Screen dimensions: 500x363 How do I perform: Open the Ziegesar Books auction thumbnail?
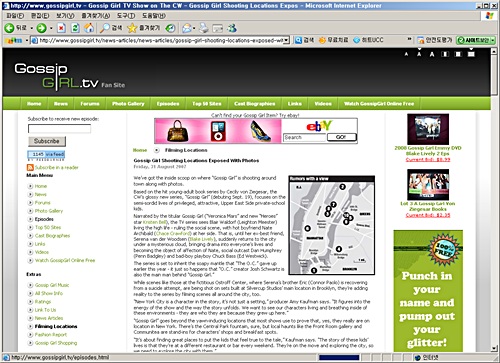pyautogui.click(x=428, y=185)
